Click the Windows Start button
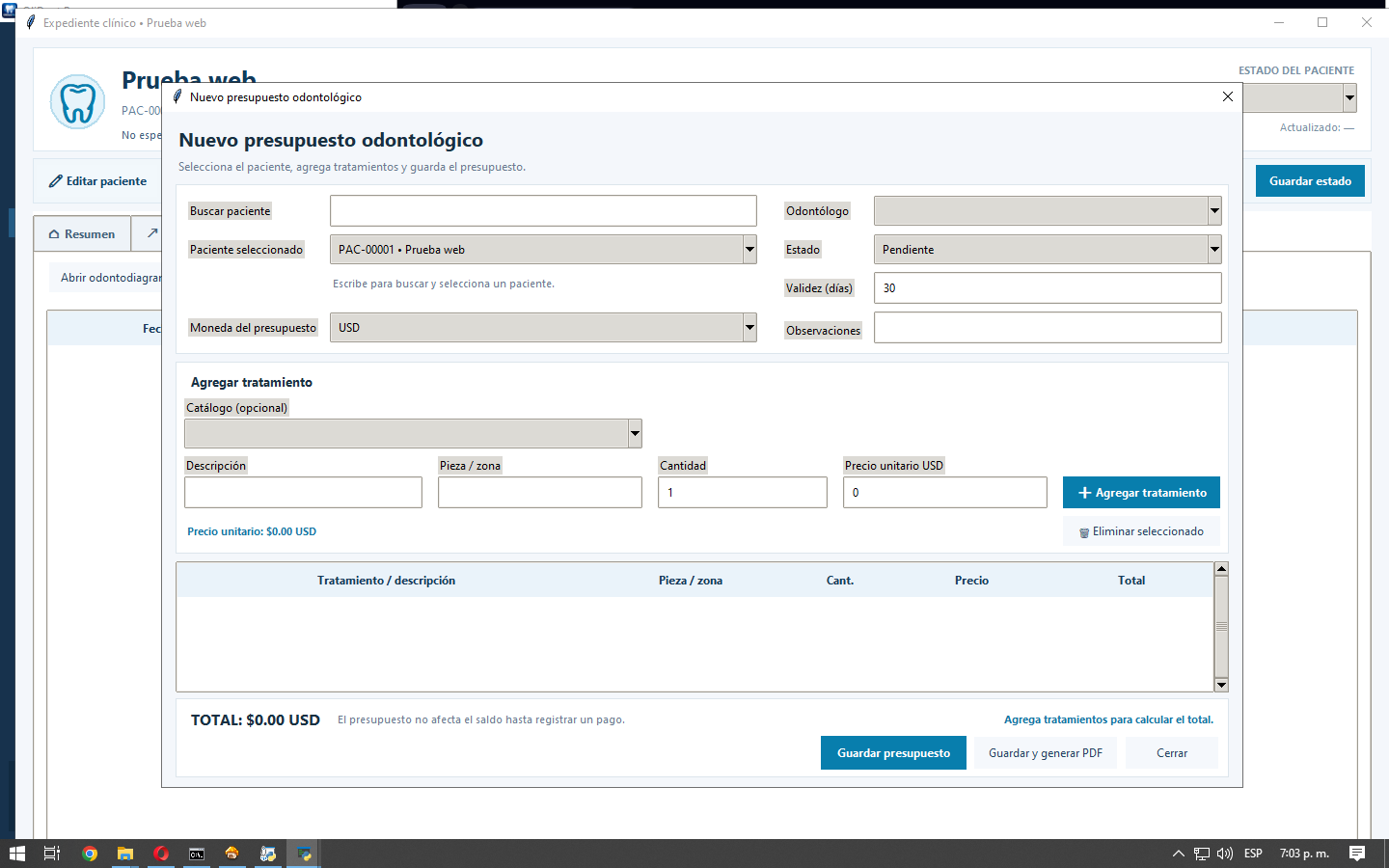 click(x=16, y=854)
